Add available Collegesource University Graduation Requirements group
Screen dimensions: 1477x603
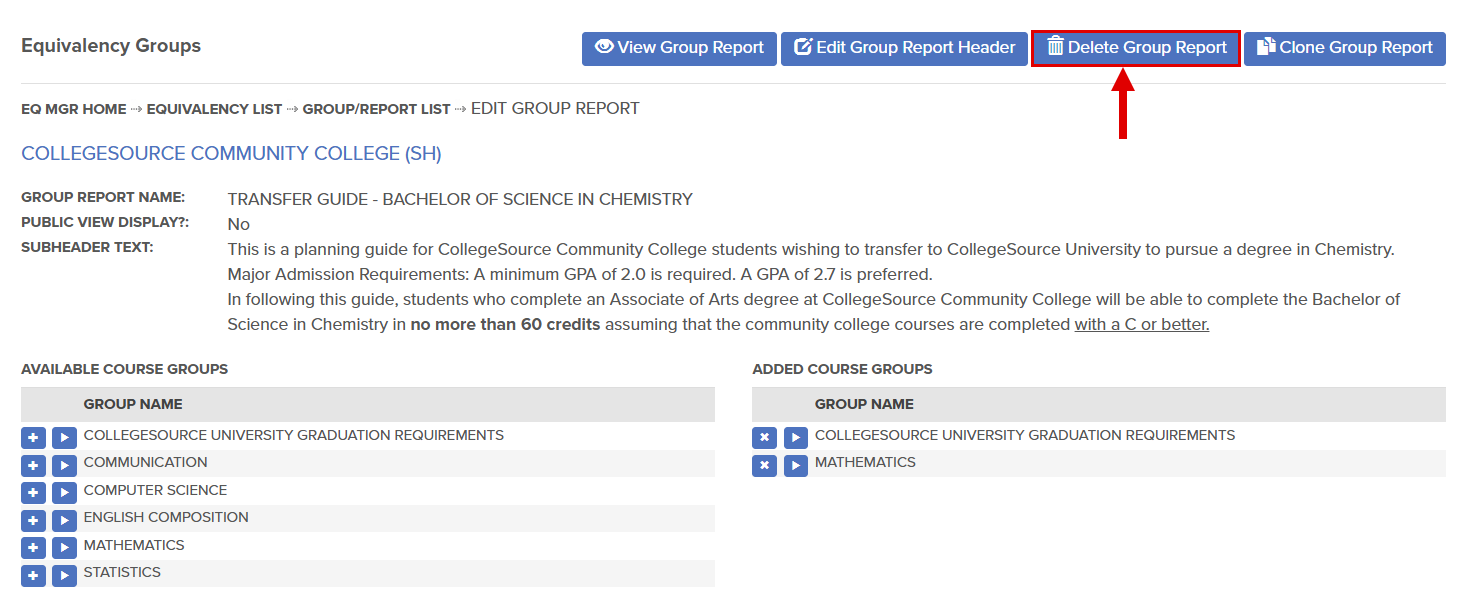33,438
